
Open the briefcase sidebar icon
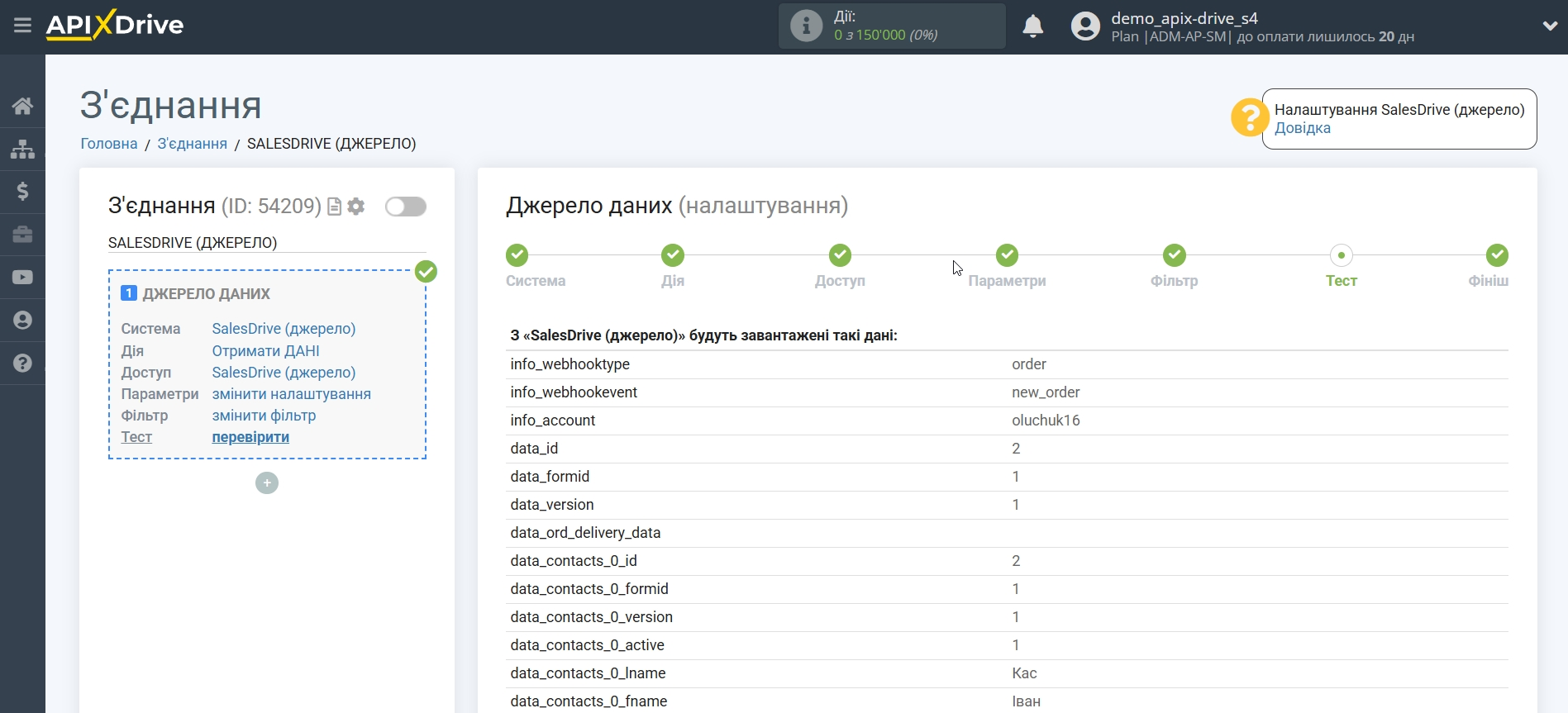[x=22, y=235]
